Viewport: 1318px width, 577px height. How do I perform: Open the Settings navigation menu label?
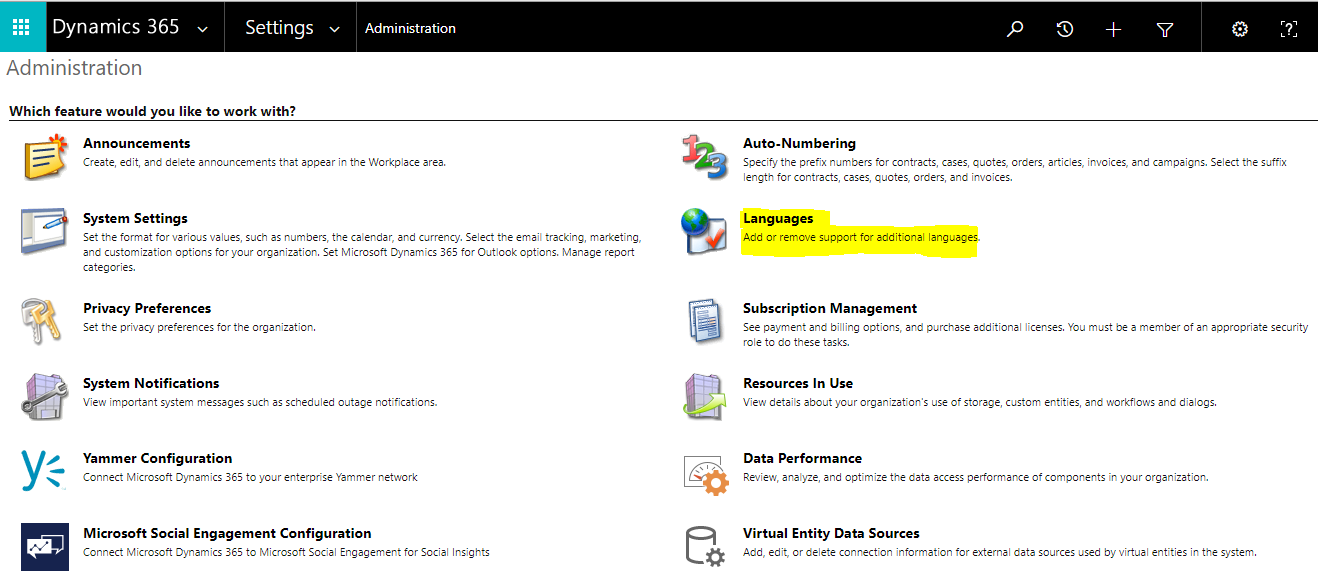coord(279,28)
